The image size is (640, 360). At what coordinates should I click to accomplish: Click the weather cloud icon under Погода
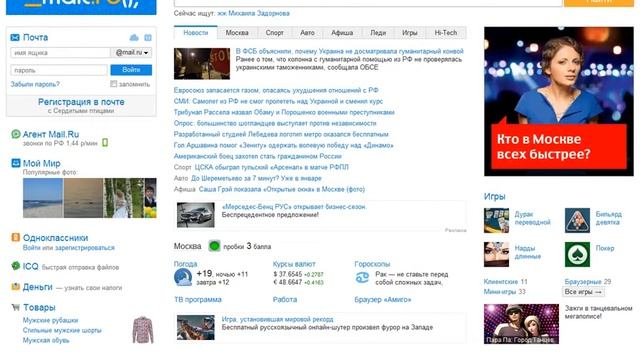183,278
